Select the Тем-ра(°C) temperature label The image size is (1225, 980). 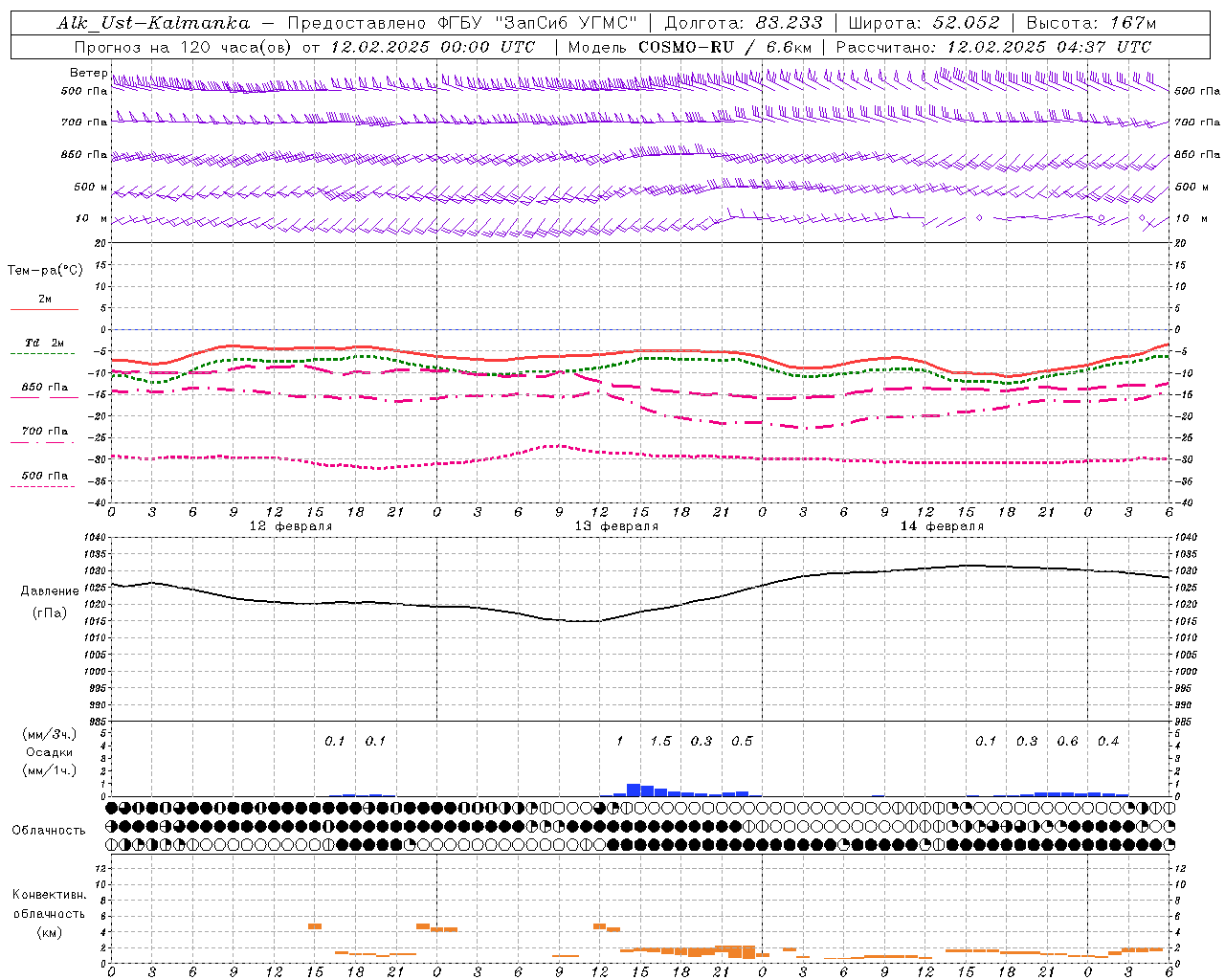pyautogui.click(x=45, y=270)
